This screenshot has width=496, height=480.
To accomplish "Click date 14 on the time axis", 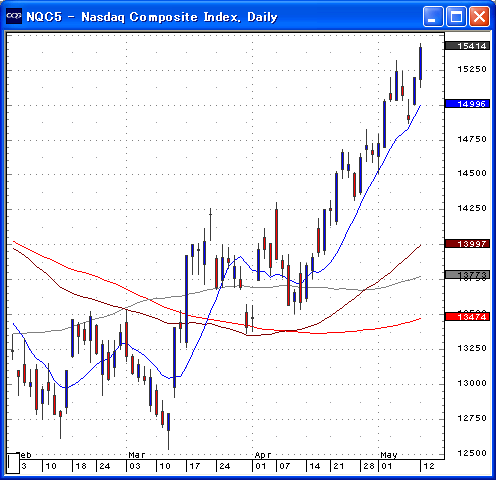I will tap(315, 466).
